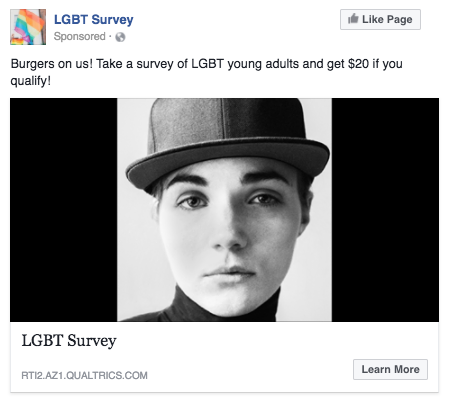Screen dimensions: 449x397
Task: Open the RTI2.AZ1.QUALTRICS.COM domain link
Action: click(x=84, y=375)
